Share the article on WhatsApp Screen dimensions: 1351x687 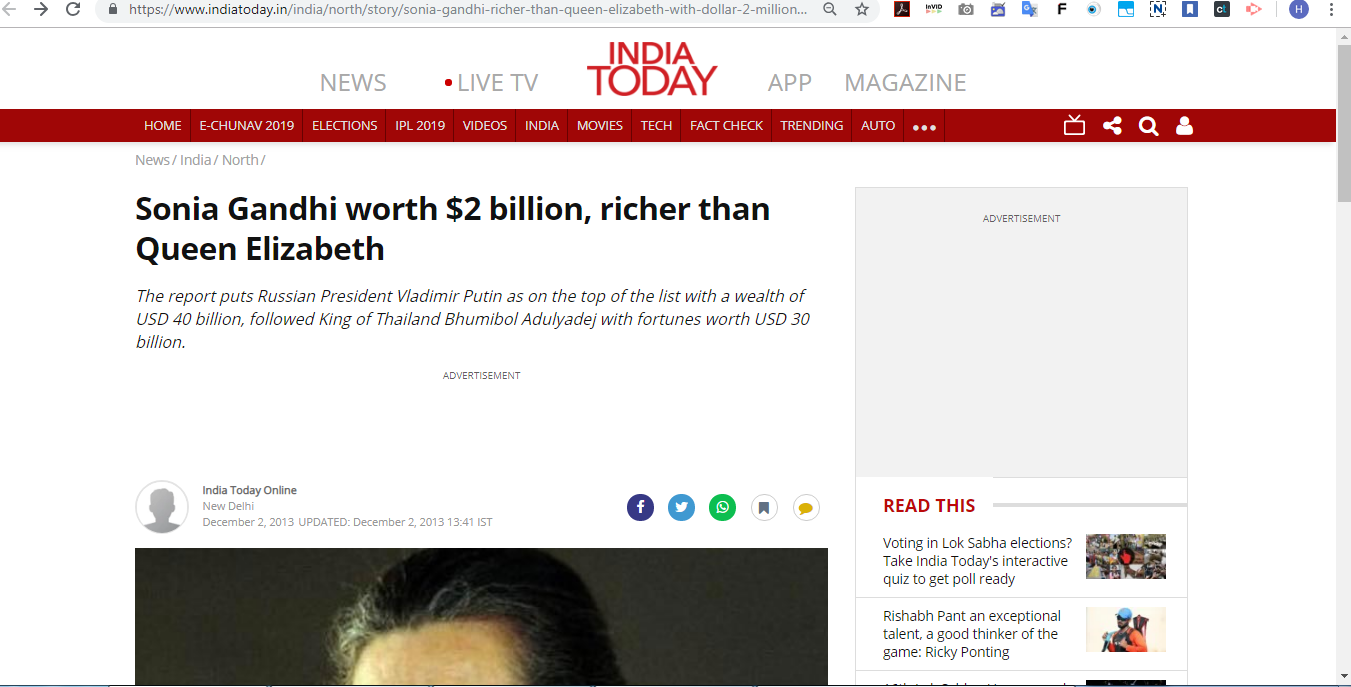coord(722,507)
